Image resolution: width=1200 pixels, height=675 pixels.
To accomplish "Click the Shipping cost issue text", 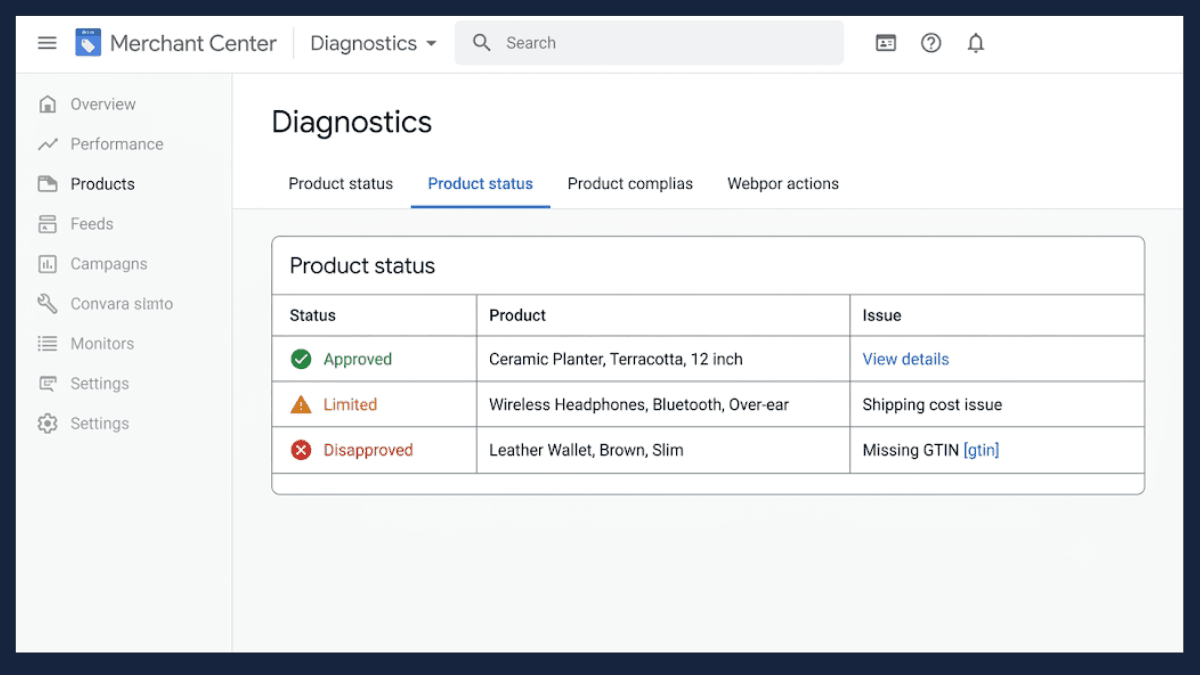I will [x=932, y=404].
